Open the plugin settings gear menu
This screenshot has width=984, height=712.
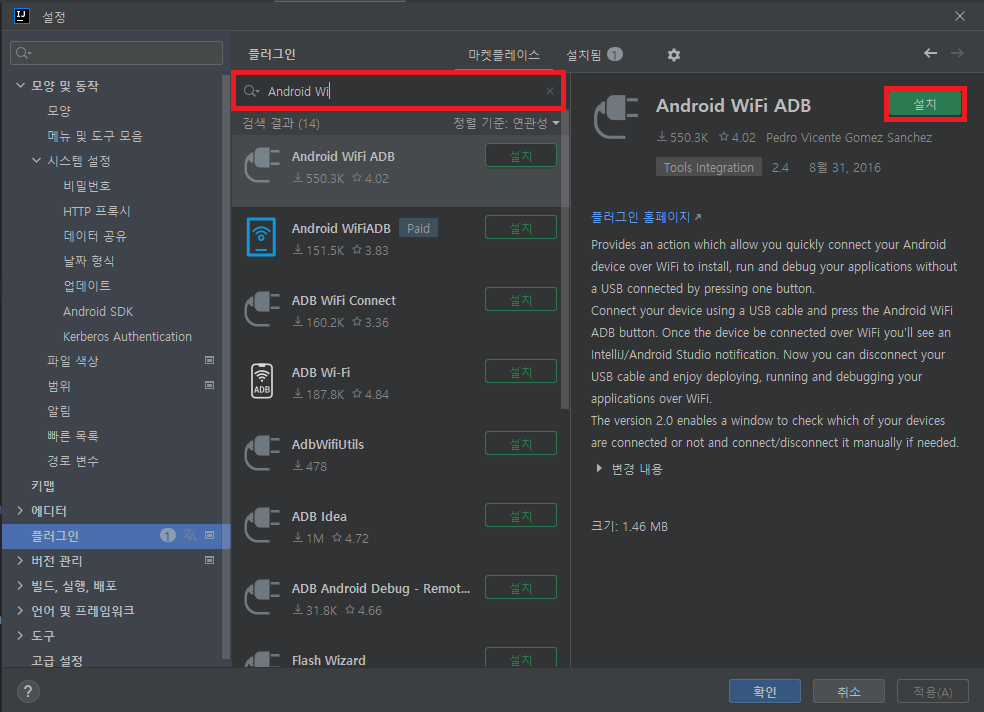tap(673, 55)
